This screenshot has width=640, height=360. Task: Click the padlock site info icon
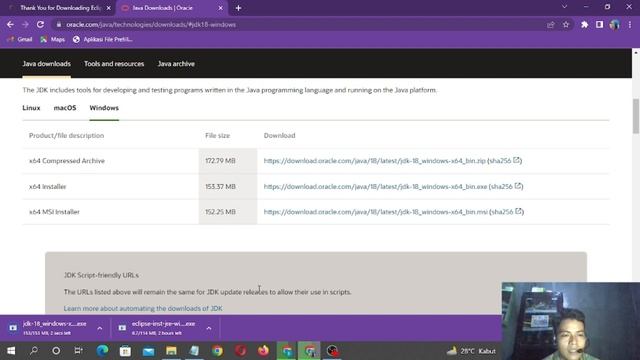click(x=59, y=24)
